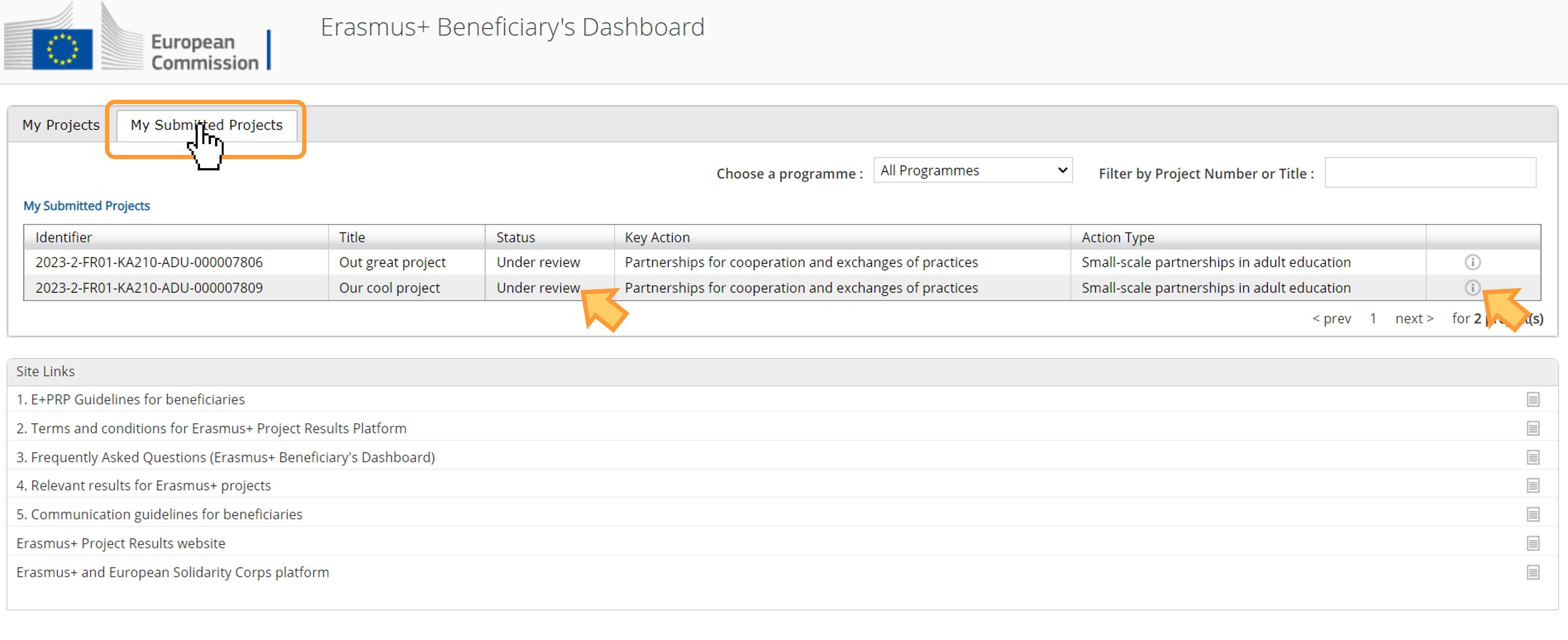The height and width of the screenshot is (640, 1568).
Task: Open document icon for E+PRP Guidelines
Action: [1533, 400]
